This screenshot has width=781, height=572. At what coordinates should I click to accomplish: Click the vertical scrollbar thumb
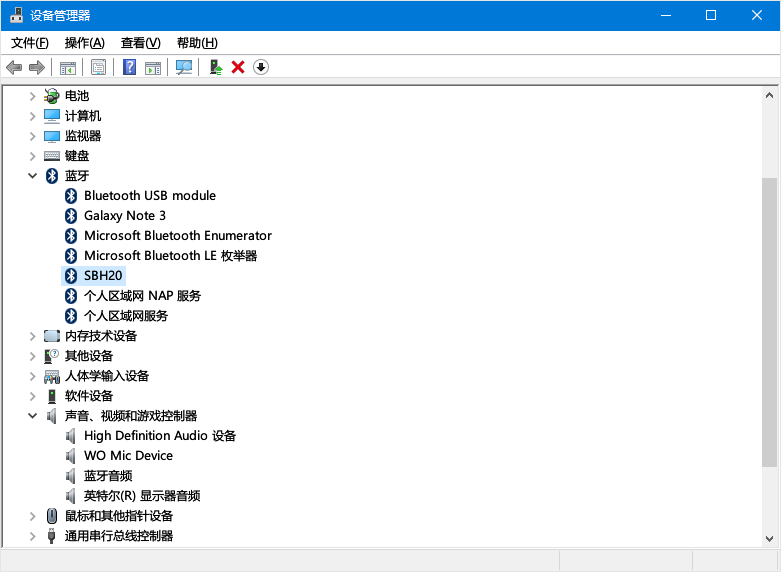point(769,322)
